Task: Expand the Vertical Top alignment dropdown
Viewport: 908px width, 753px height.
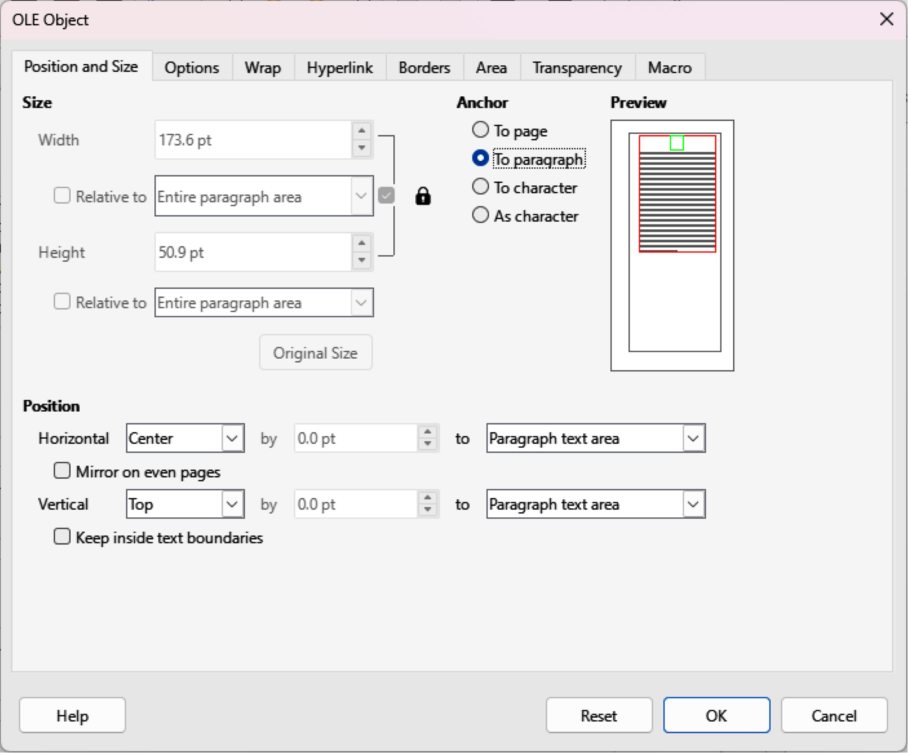Action: coord(185,505)
